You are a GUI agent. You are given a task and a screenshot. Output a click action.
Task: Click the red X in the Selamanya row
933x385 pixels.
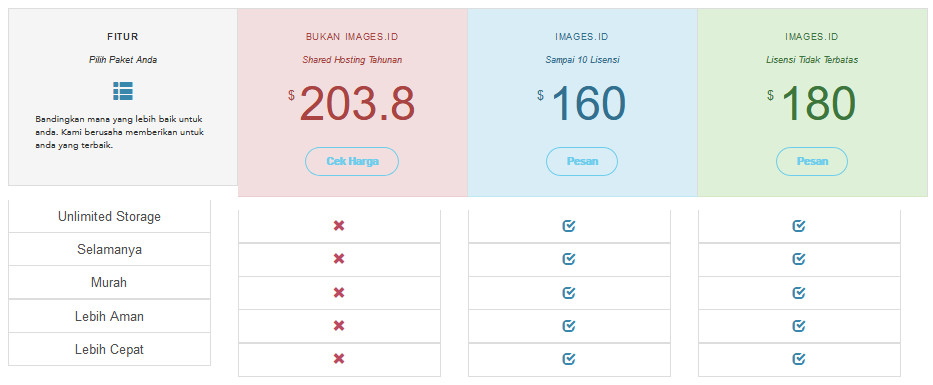(339, 259)
